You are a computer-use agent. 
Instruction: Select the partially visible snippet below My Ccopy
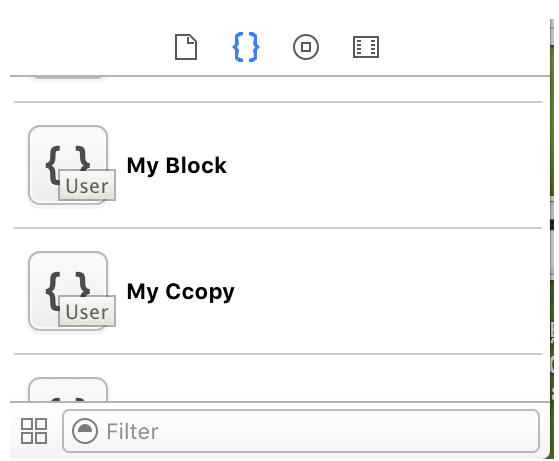click(68, 389)
